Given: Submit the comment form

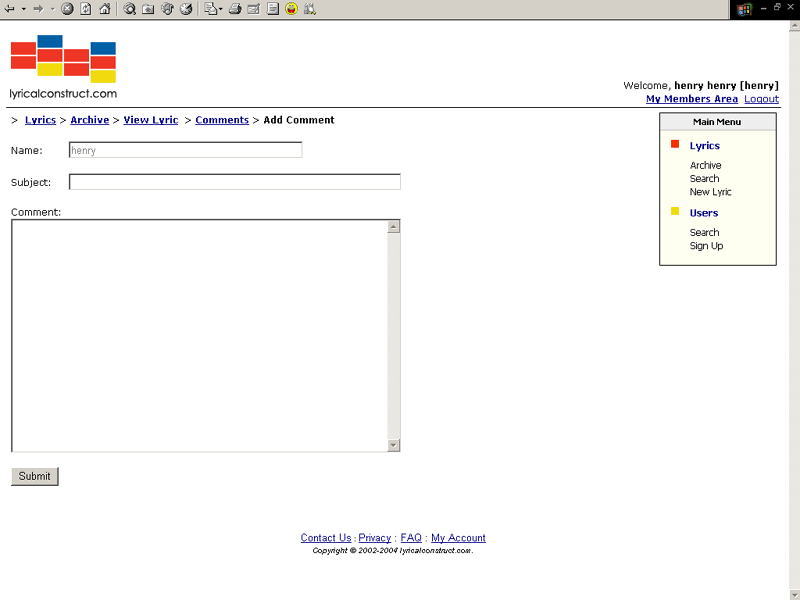Looking at the screenshot, I should tap(35, 476).
